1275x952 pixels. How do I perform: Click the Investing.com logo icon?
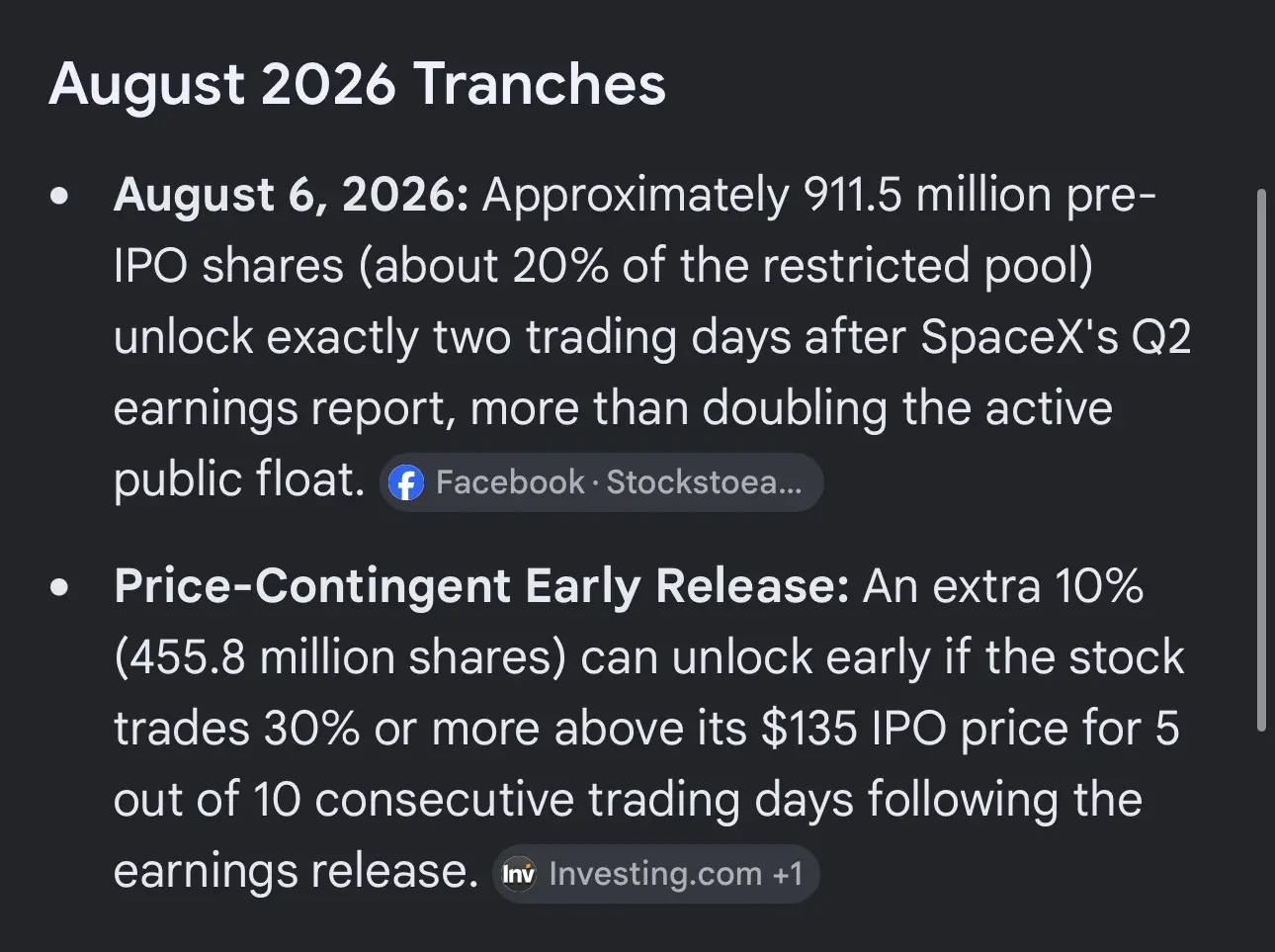(x=518, y=874)
